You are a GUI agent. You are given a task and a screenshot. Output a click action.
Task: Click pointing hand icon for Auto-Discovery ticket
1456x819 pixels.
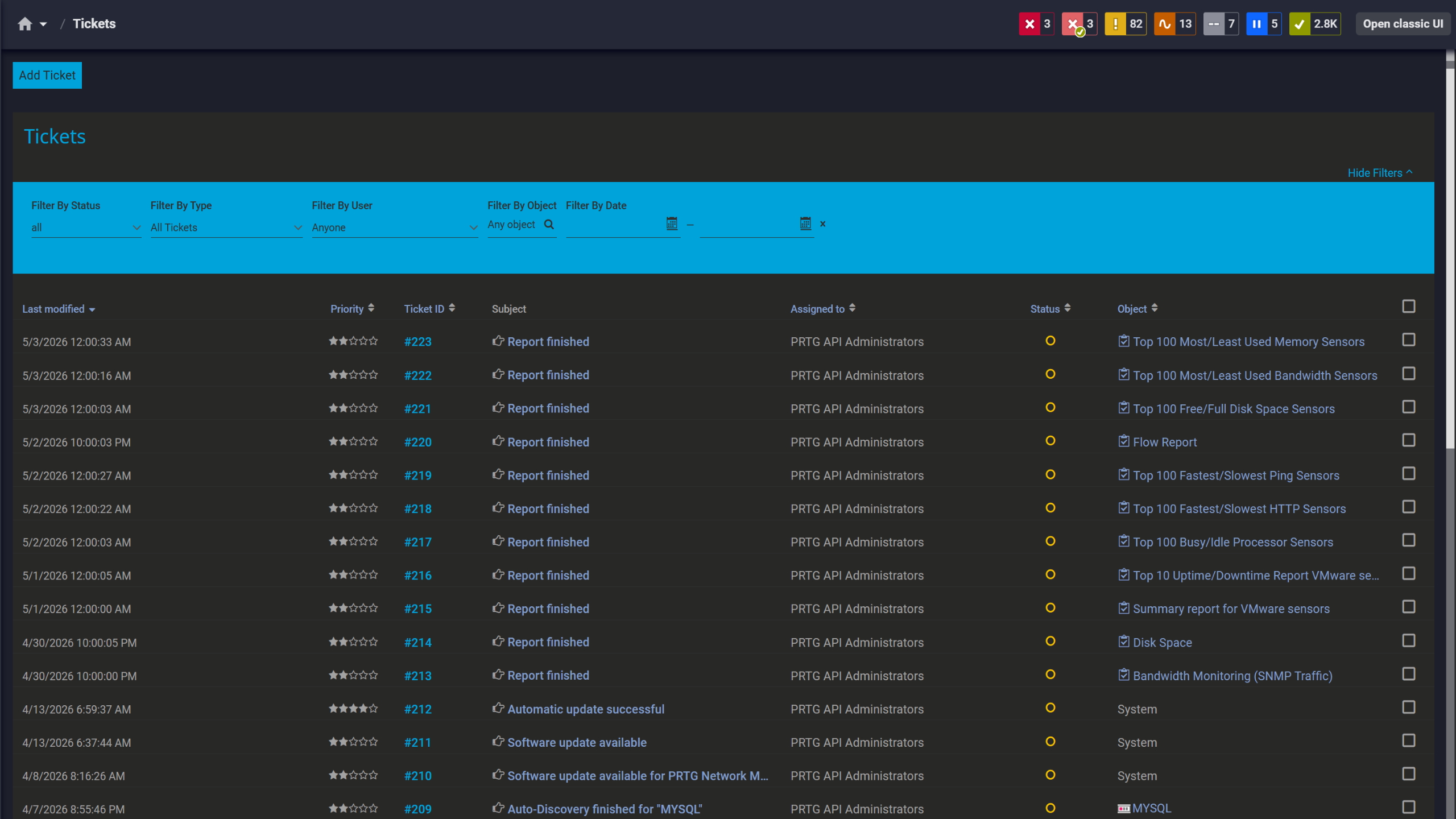click(x=498, y=808)
